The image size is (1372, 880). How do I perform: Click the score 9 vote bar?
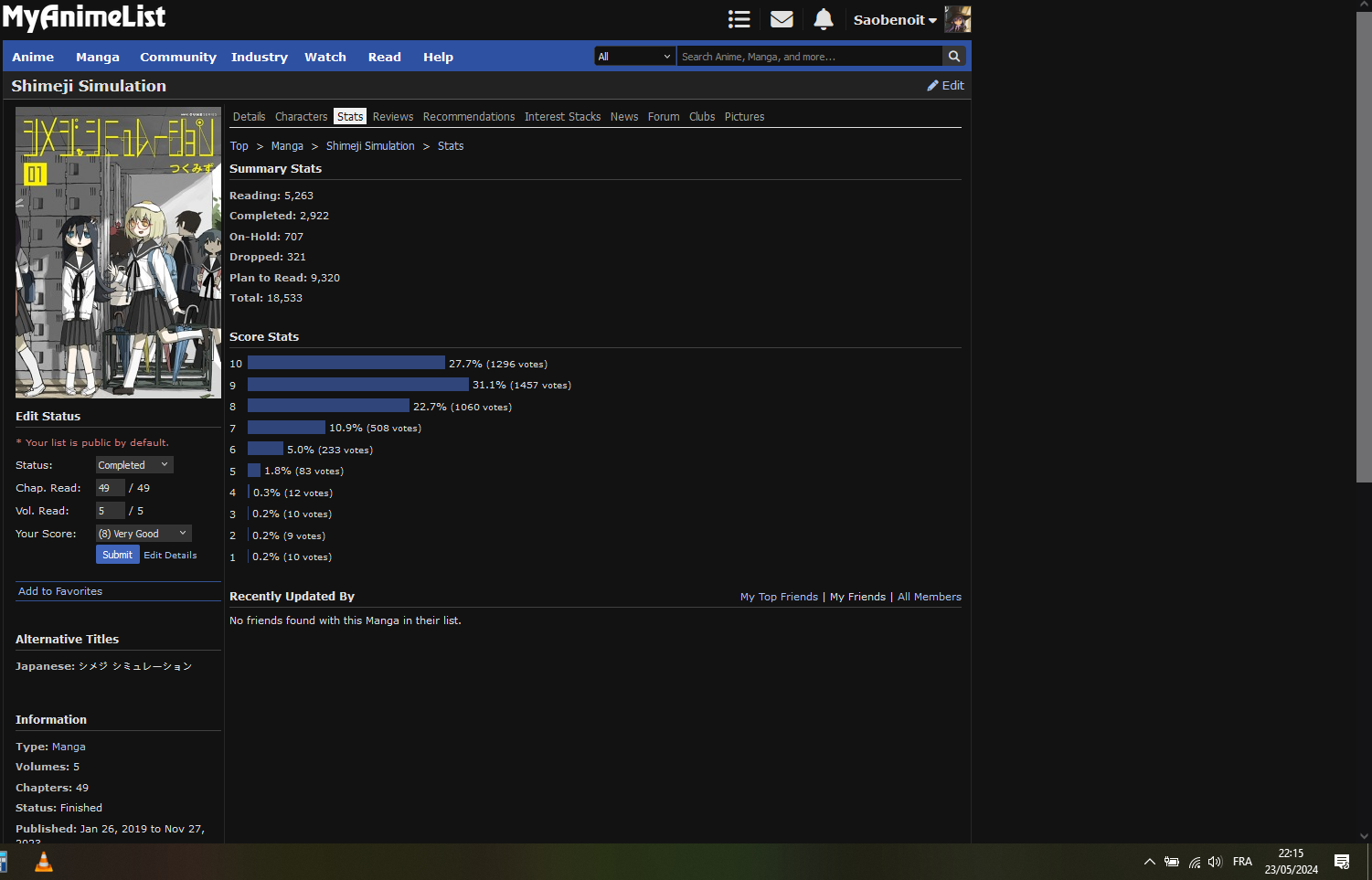358,385
